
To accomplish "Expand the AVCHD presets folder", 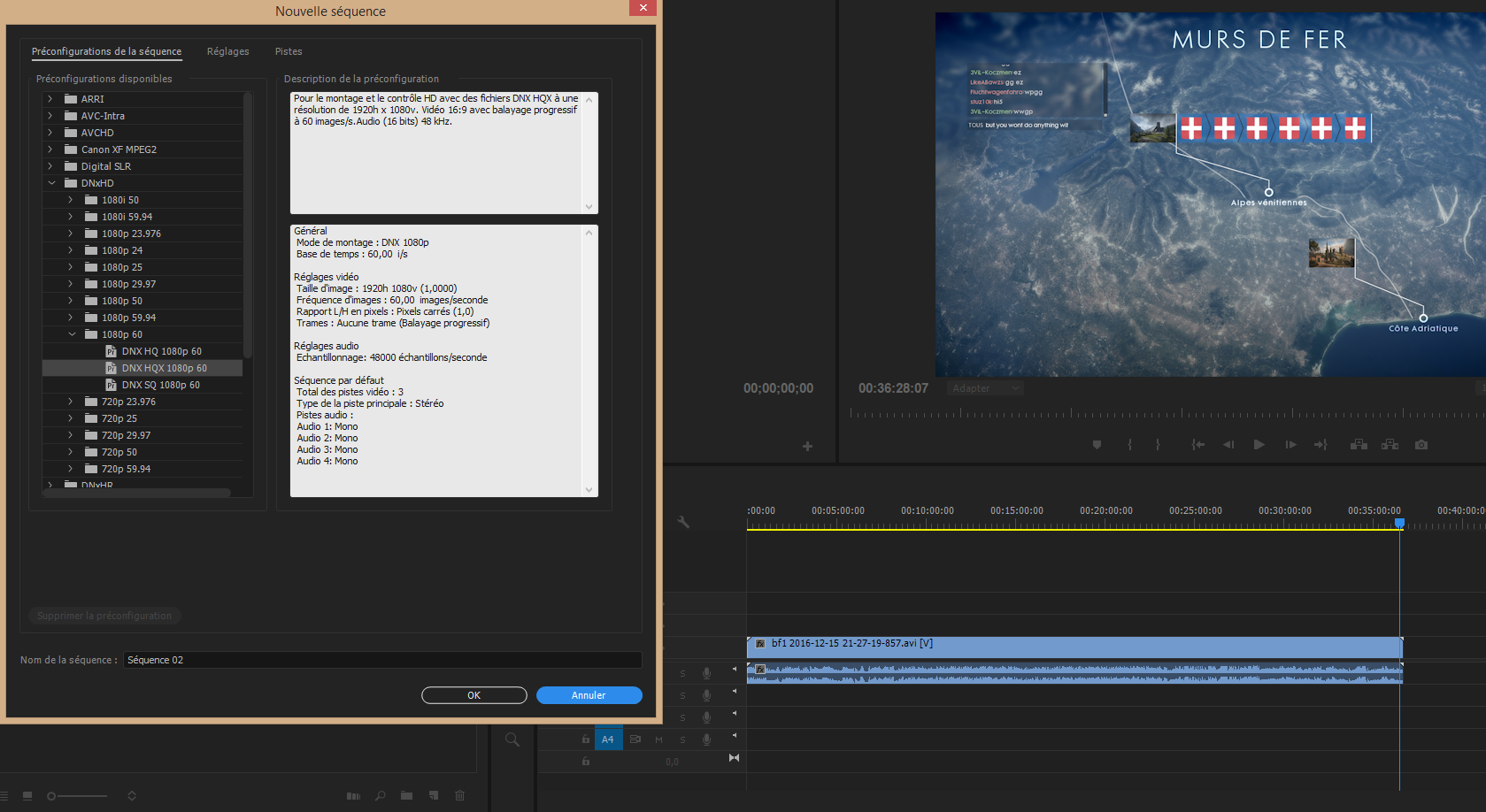I will click(x=50, y=133).
